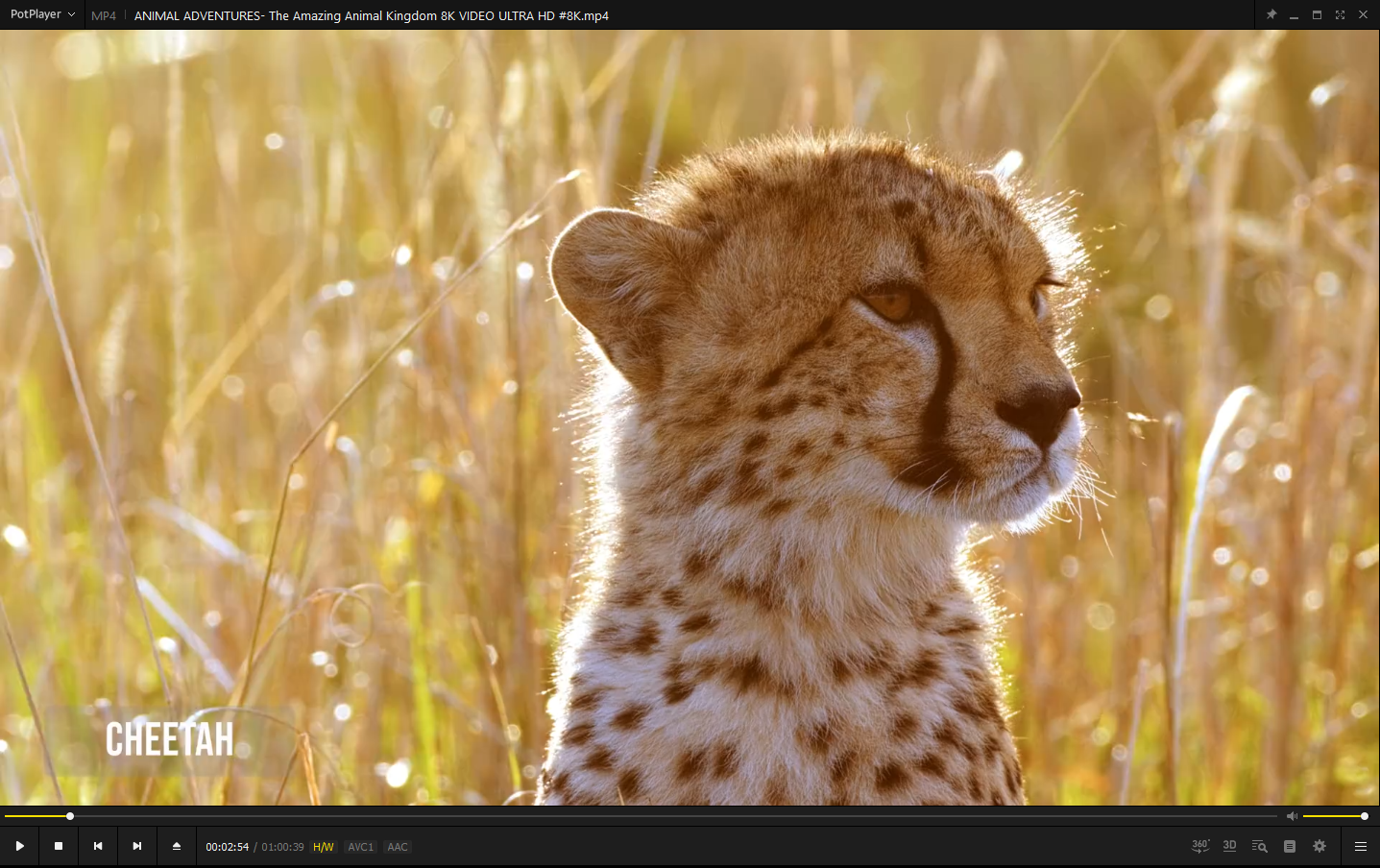Screen dimensions: 1380x868
Task: Open the control menu hamburger icon
Action: [x=1360, y=846]
